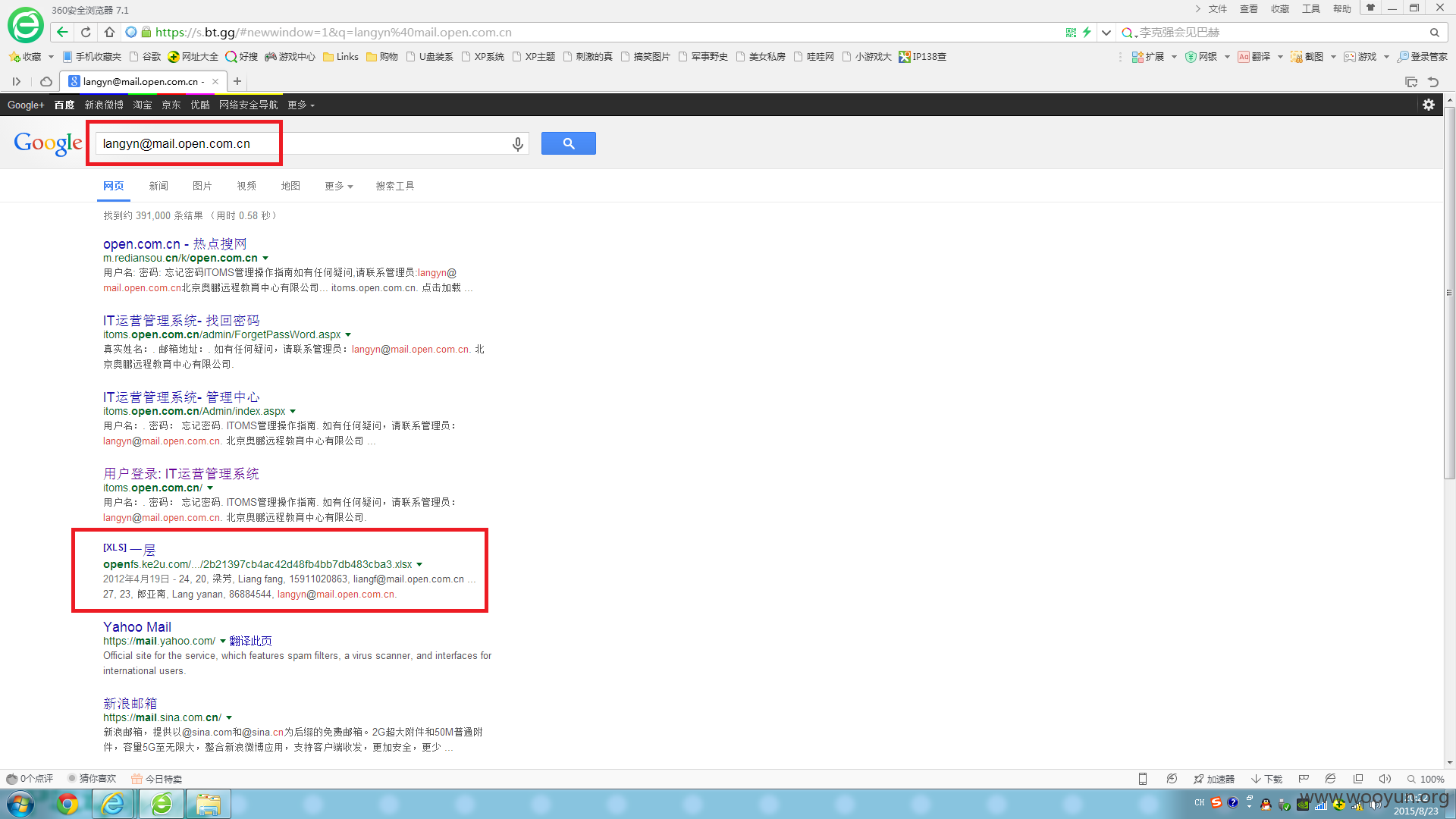This screenshot has width=1456, height=819.
Task: Click the restore closed tab undo icon
Action: click(1433, 82)
